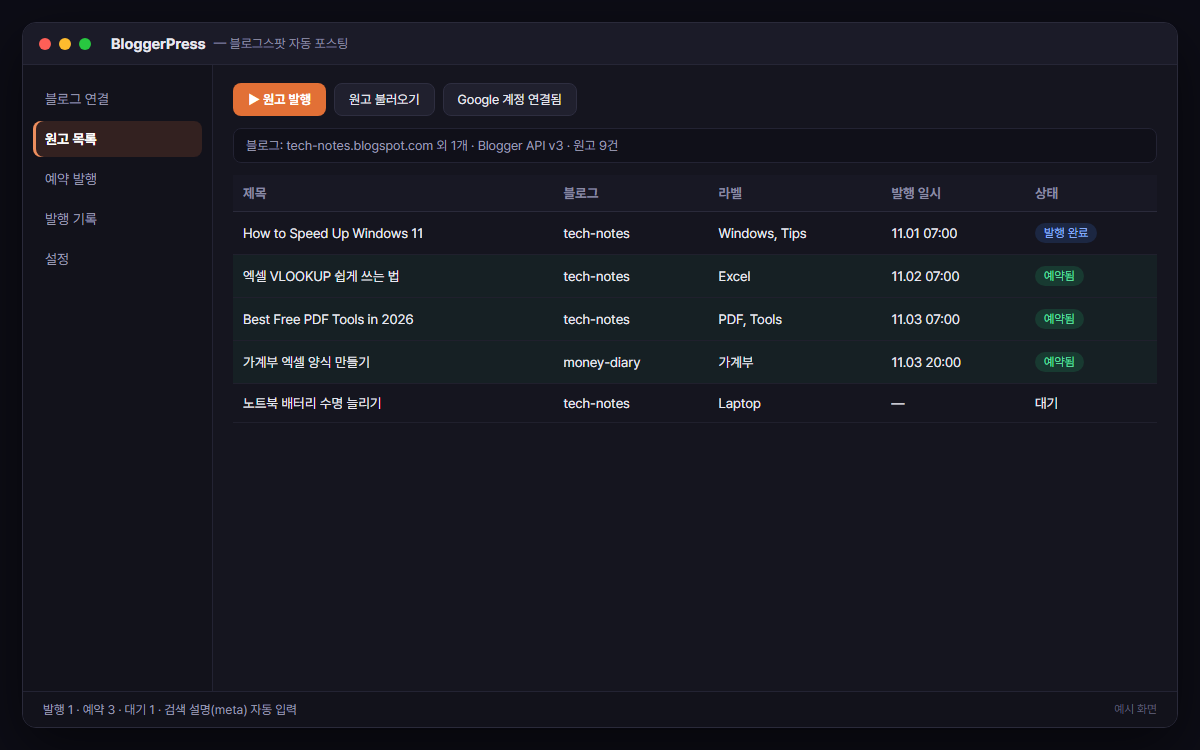The height and width of the screenshot is (750, 1200).
Task: Select the 엑셀 VLOOKUP 쉽게 쓰는 법 title
Action: [x=321, y=276]
